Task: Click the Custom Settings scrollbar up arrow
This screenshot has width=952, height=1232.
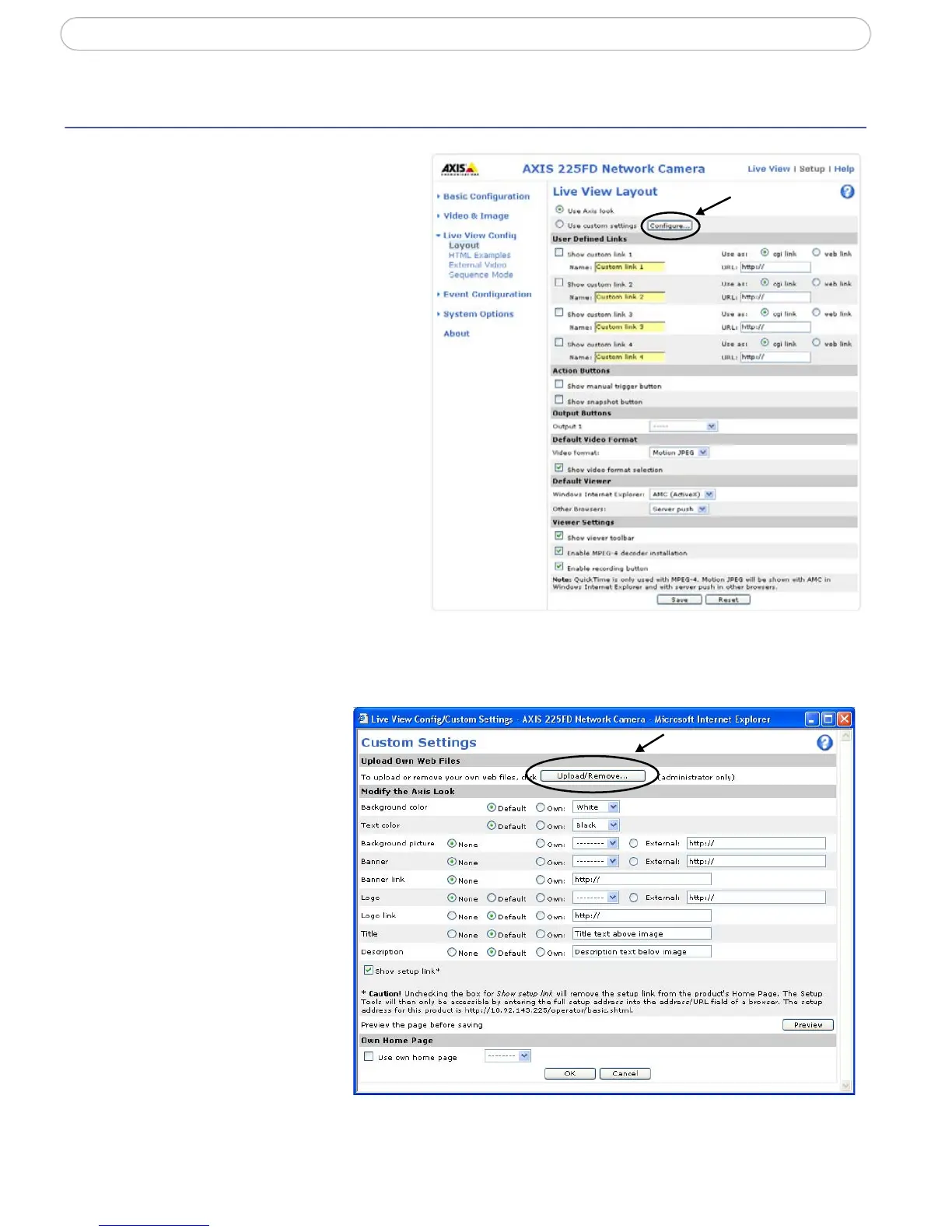Action: [x=846, y=736]
